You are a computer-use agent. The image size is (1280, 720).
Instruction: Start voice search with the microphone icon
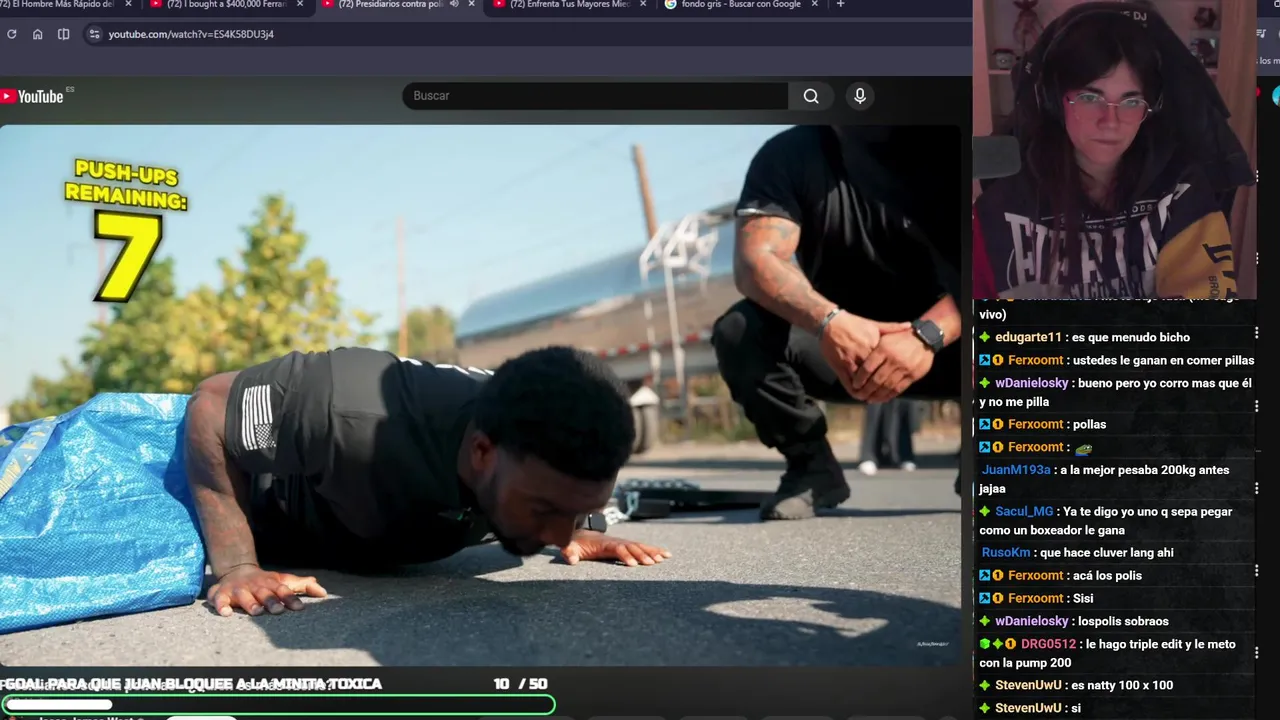point(859,96)
